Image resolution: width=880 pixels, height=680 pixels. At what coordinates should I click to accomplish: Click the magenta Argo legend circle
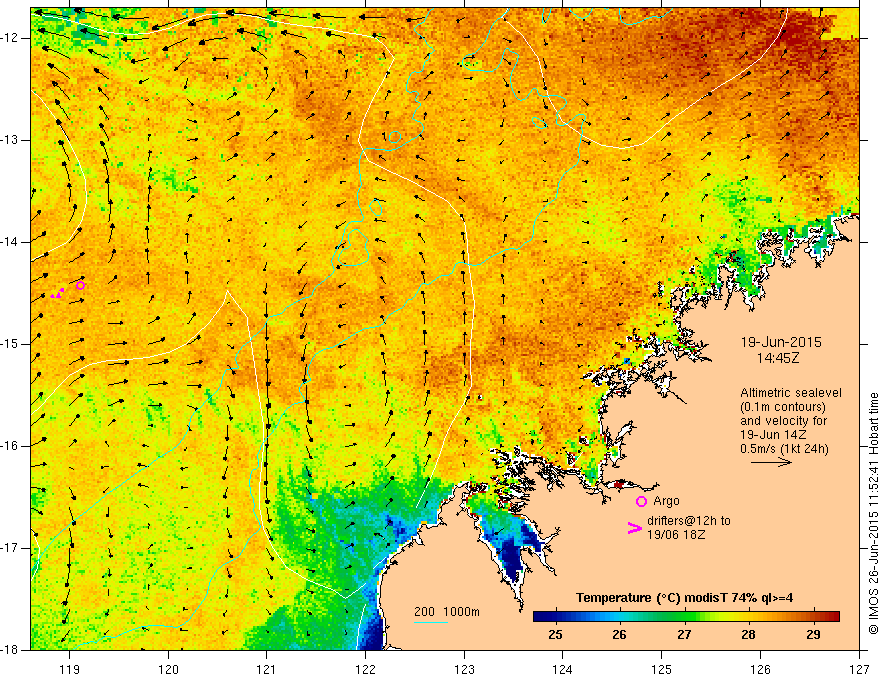click(641, 502)
